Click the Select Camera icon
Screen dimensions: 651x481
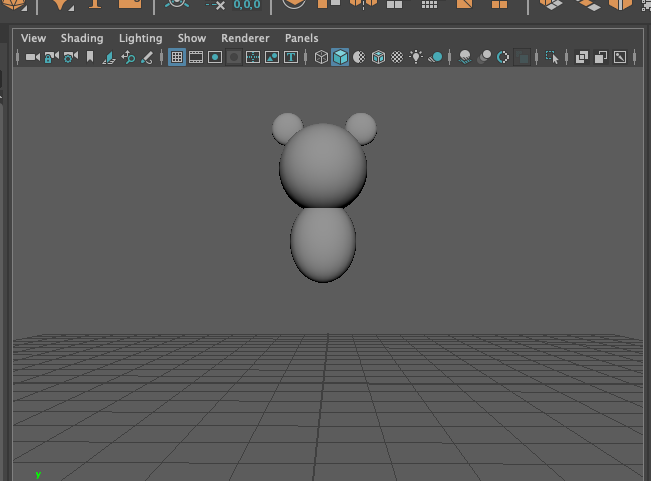(33, 57)
